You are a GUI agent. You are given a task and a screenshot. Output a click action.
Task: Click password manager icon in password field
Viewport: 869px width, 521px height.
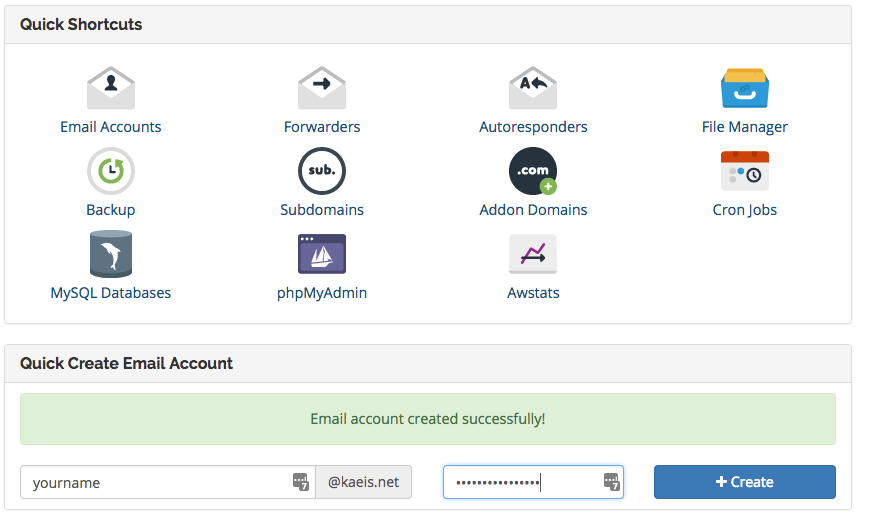click(x=612, y=482)
